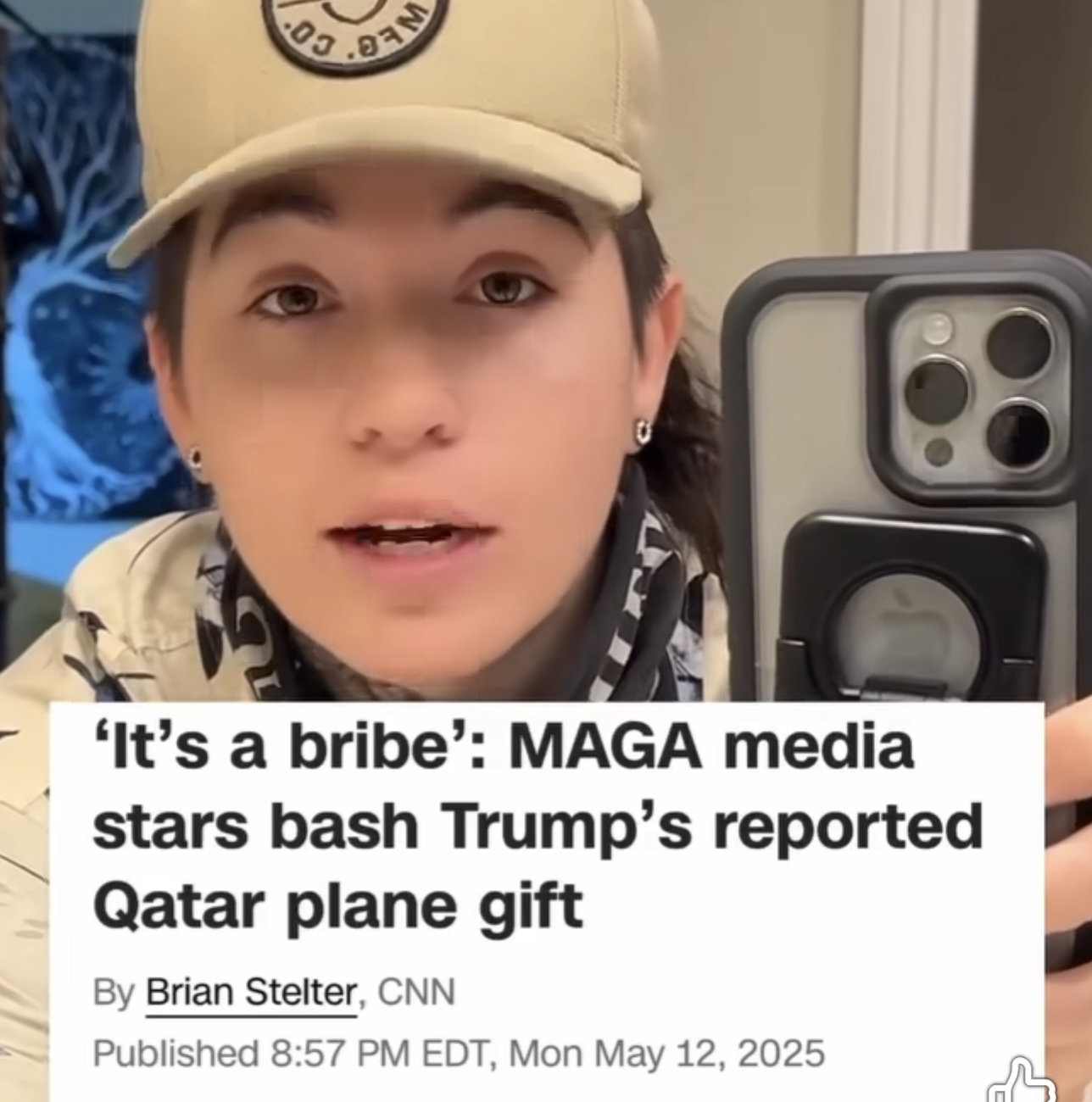Tap the thumbs-up like icon
The width and height of the screenshot is (1092, 1102).
pyautogui.click(x=1023, y=1082)
